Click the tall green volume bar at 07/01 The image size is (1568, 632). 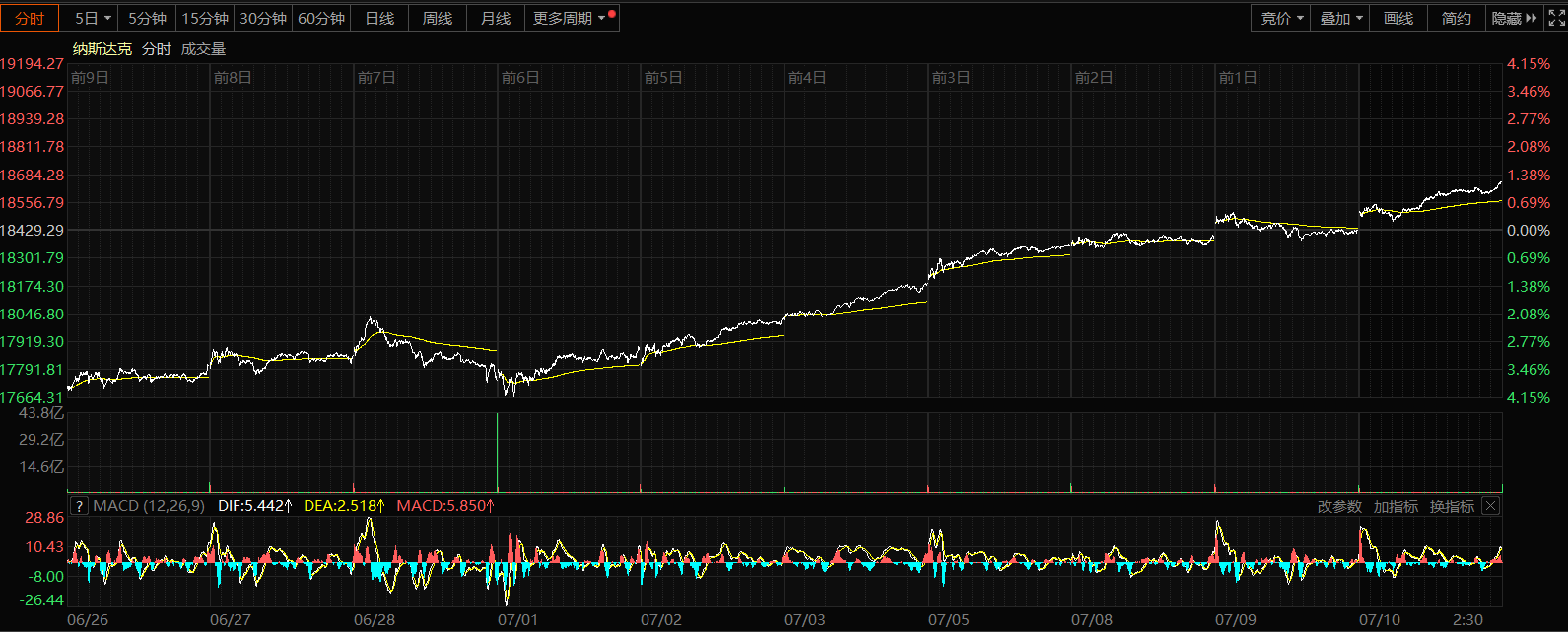(x=497, y=453)
